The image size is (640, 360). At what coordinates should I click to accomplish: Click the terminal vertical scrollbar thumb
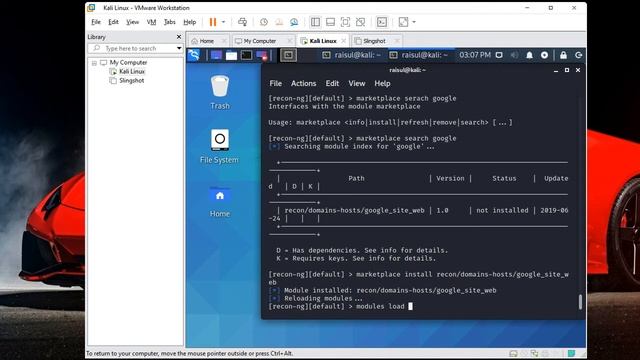click(x=580, y=302)
